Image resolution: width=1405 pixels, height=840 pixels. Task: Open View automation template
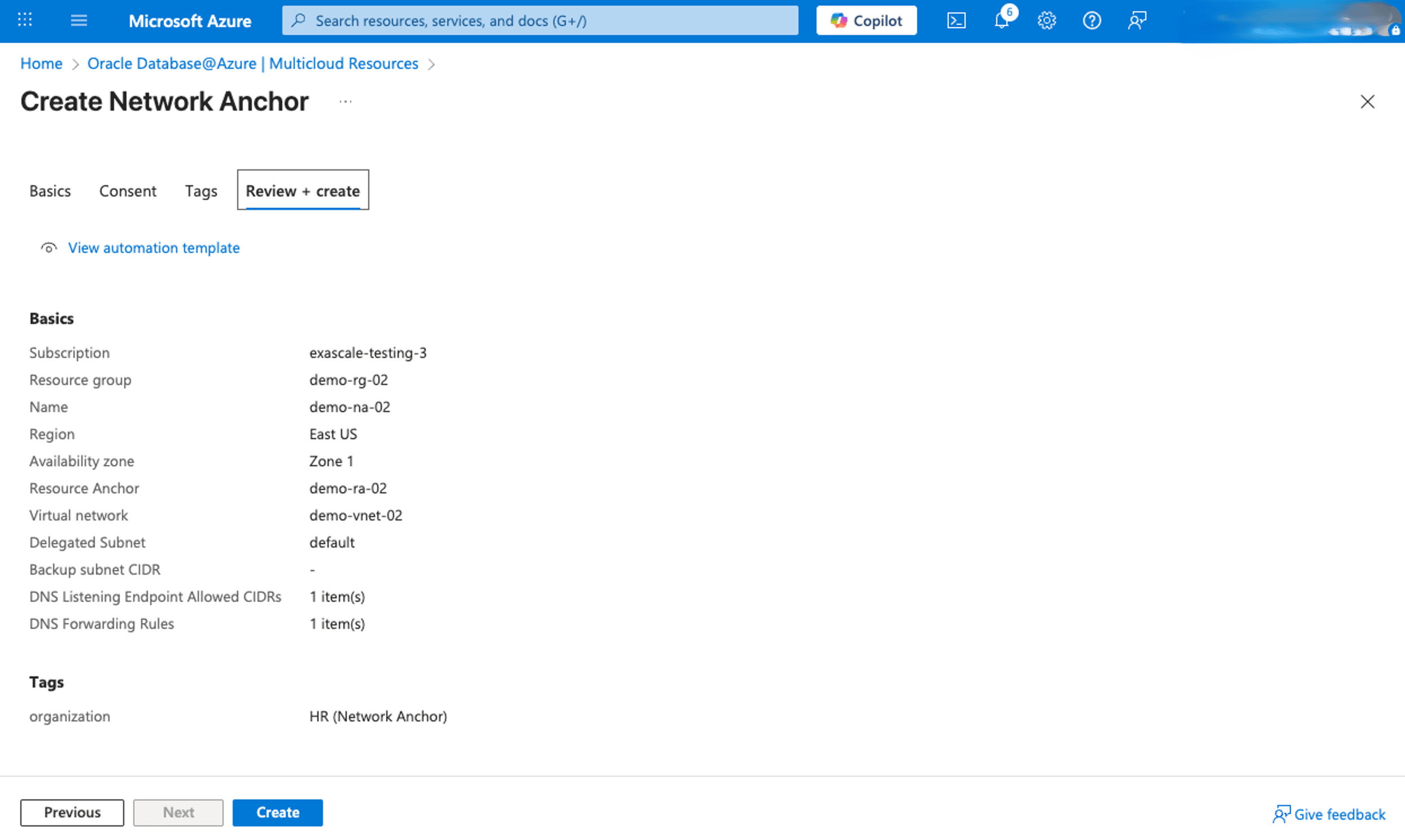pyautogui.click(x=154, y=248)
